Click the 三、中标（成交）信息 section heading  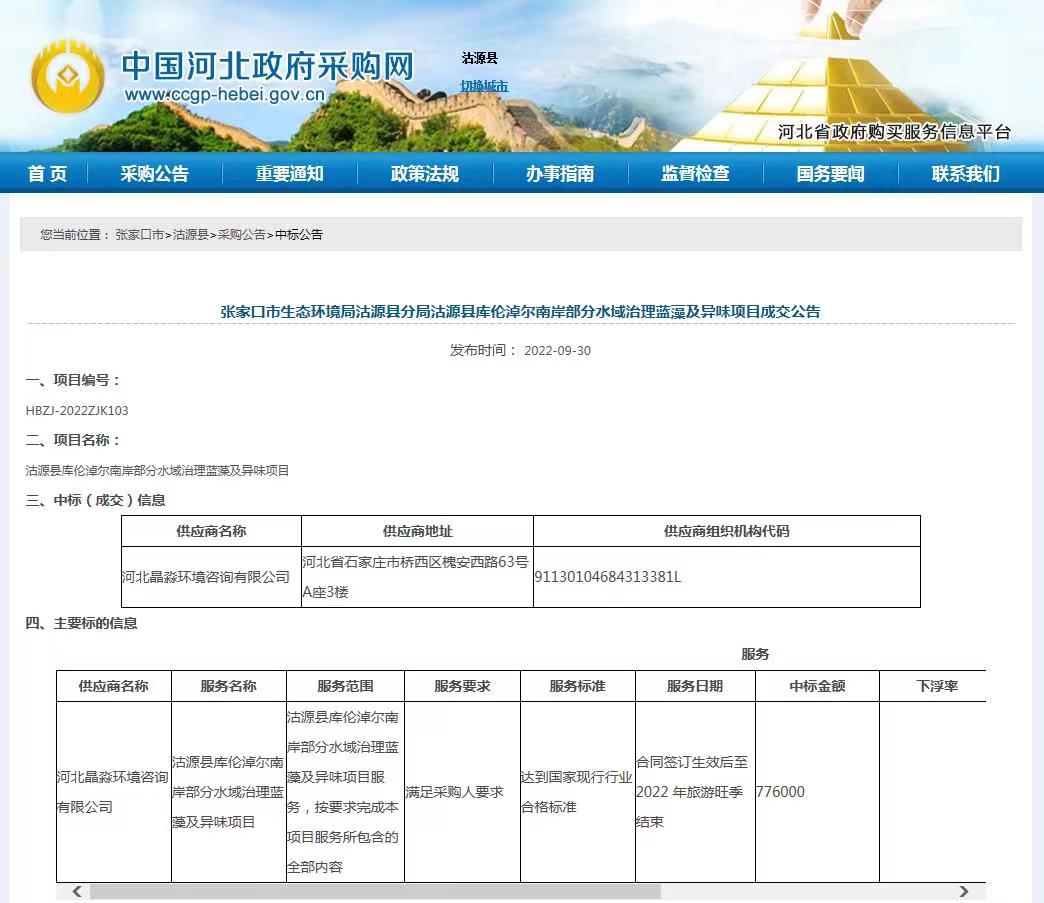click(x=95, y=500)
